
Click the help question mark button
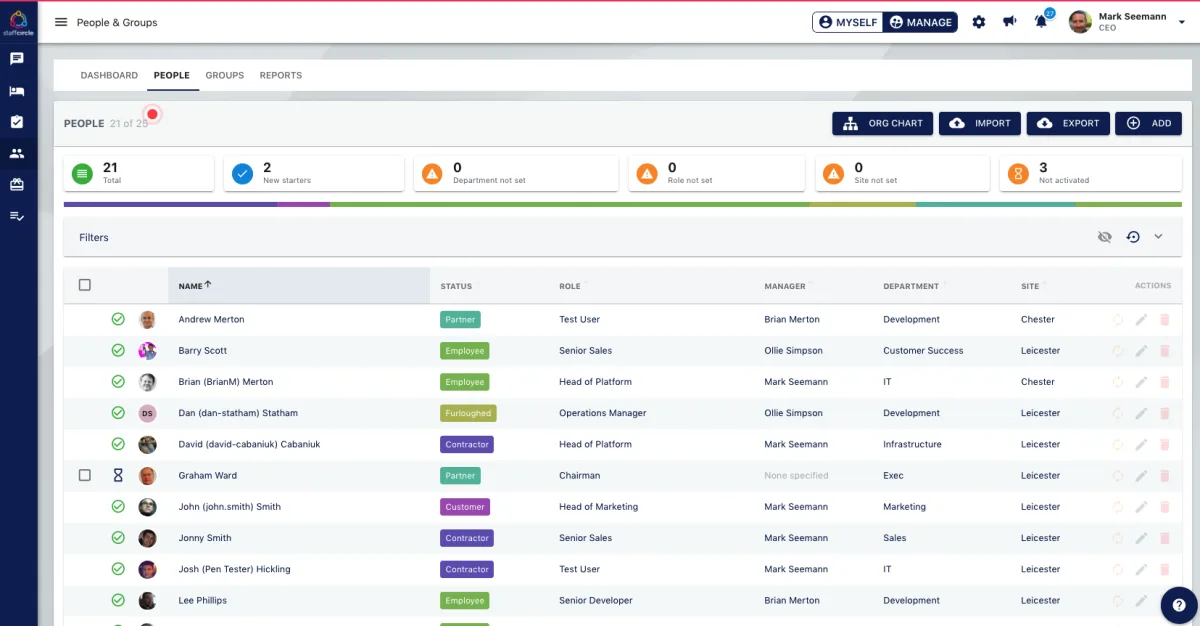[1179, 605]
